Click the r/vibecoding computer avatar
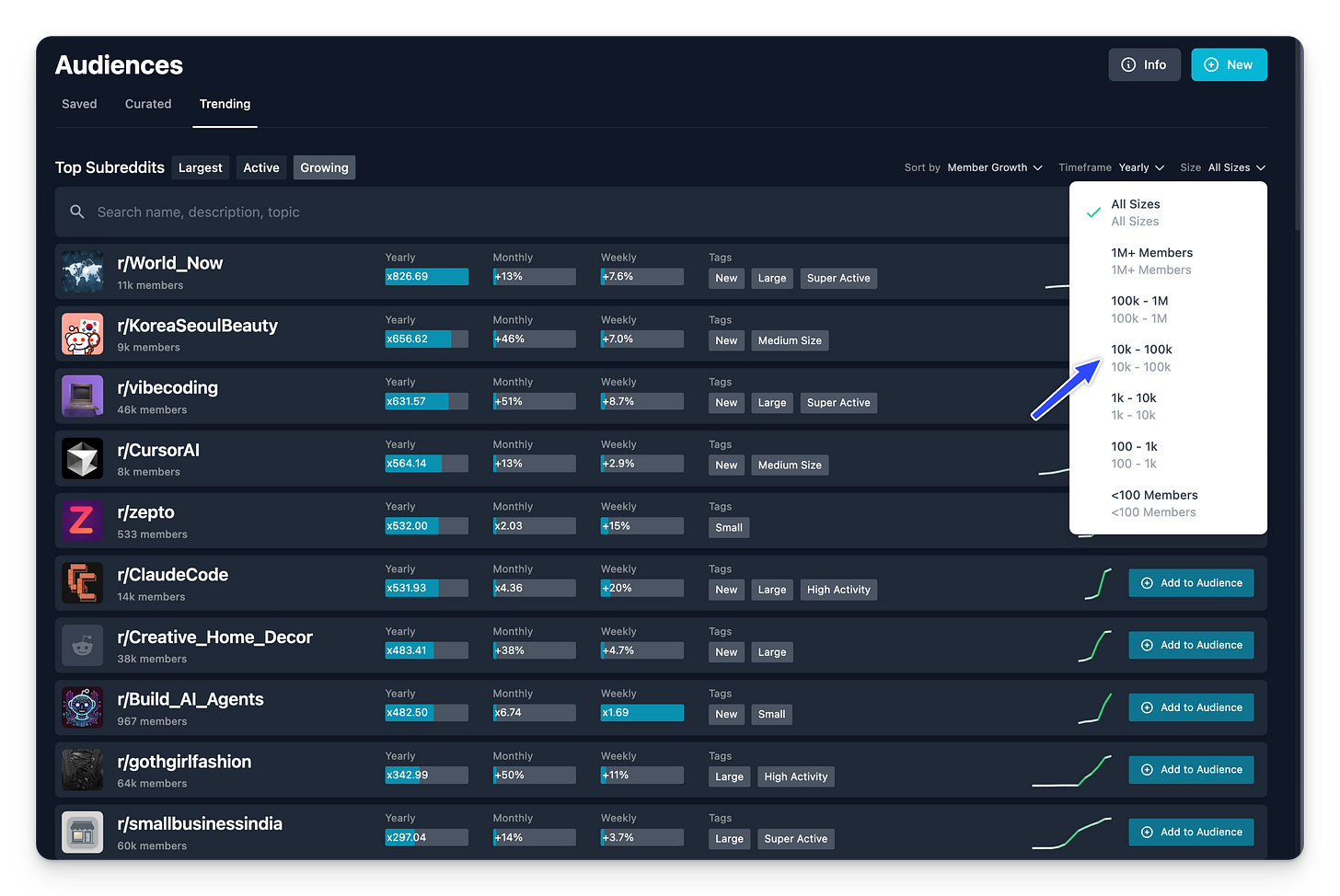1340x896 pixels. click(x=82, y=396)
